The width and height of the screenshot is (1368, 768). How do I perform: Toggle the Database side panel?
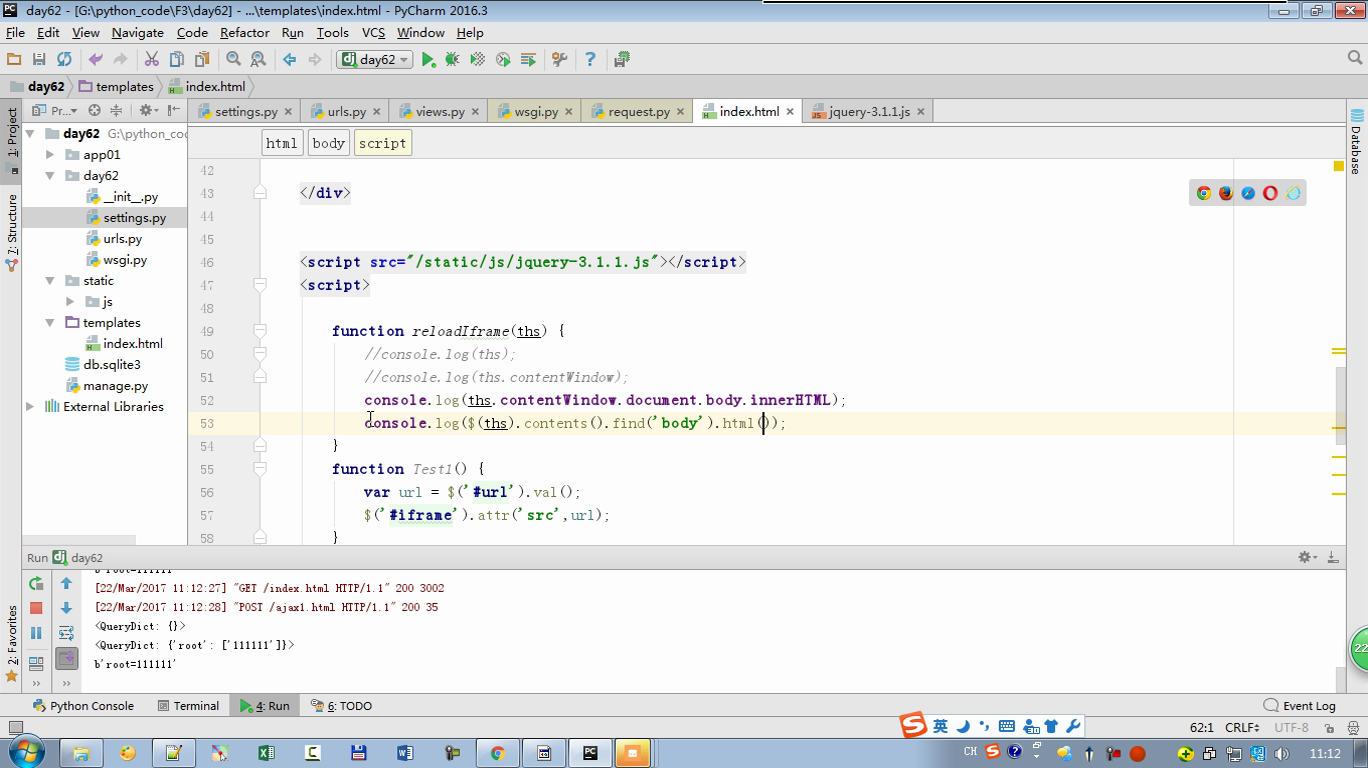point(1356,143)
